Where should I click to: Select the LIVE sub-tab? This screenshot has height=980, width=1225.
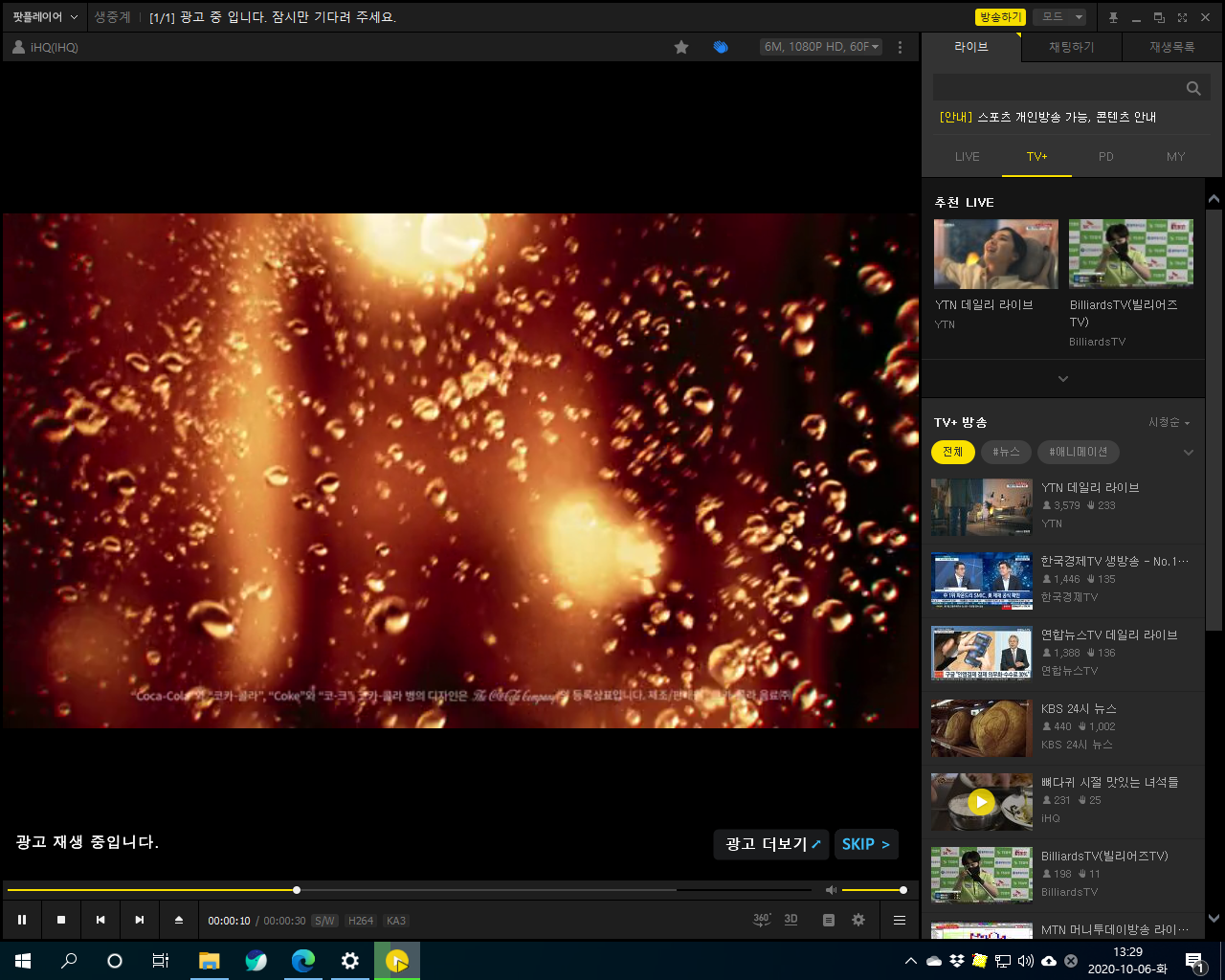tap(968, 157)
